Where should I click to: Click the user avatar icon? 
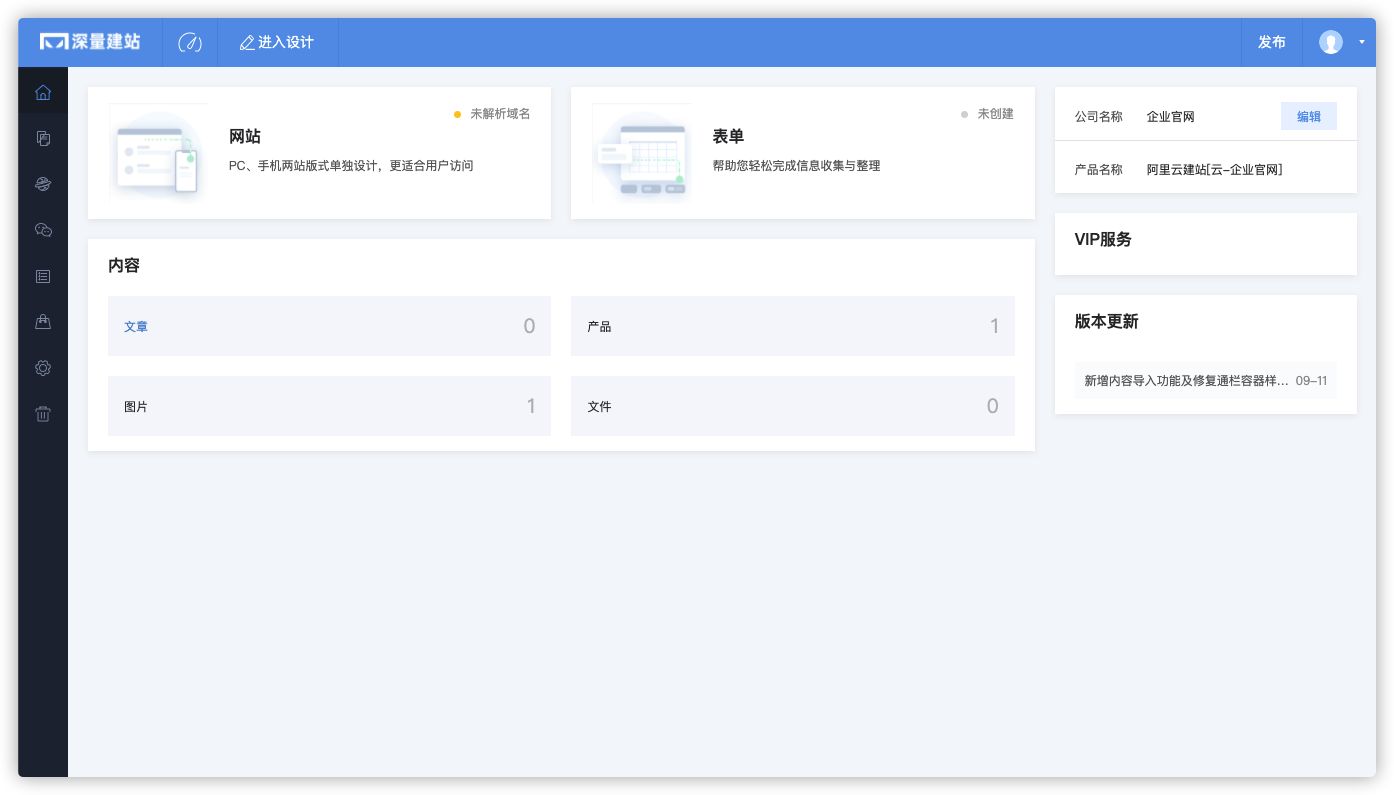pos(1330,42)
